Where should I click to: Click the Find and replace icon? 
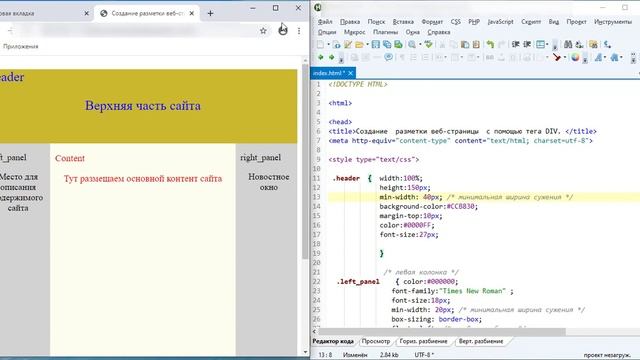pyautogui.click(x=579, y=44)
